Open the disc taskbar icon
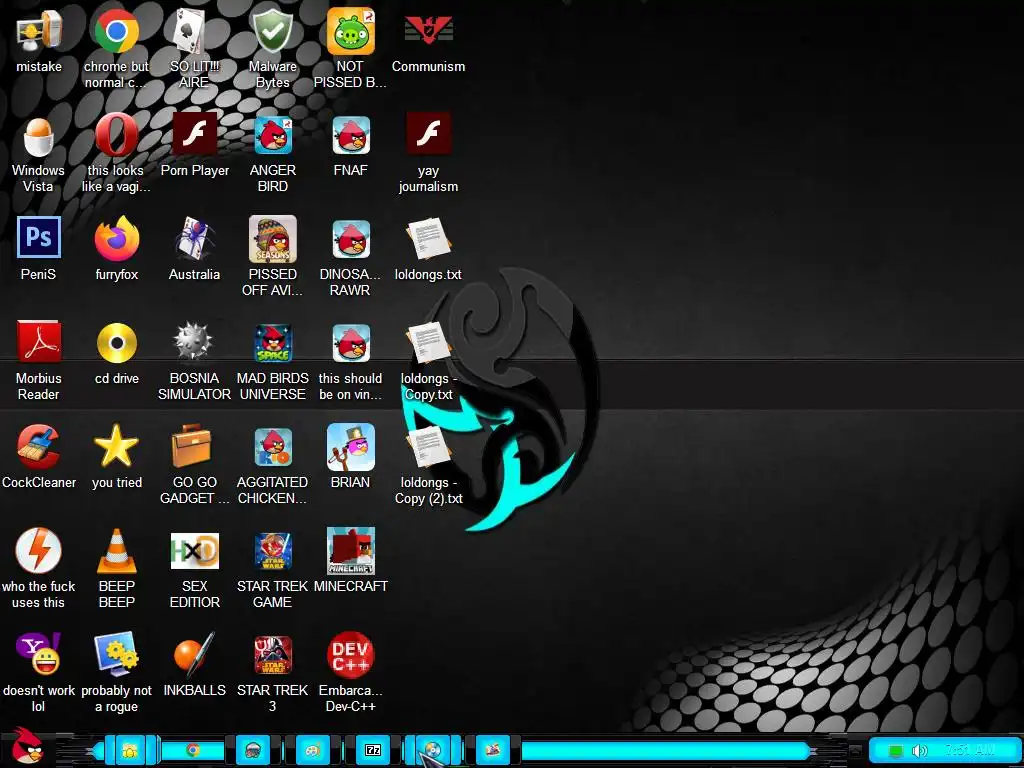 [x=433, y=750]
